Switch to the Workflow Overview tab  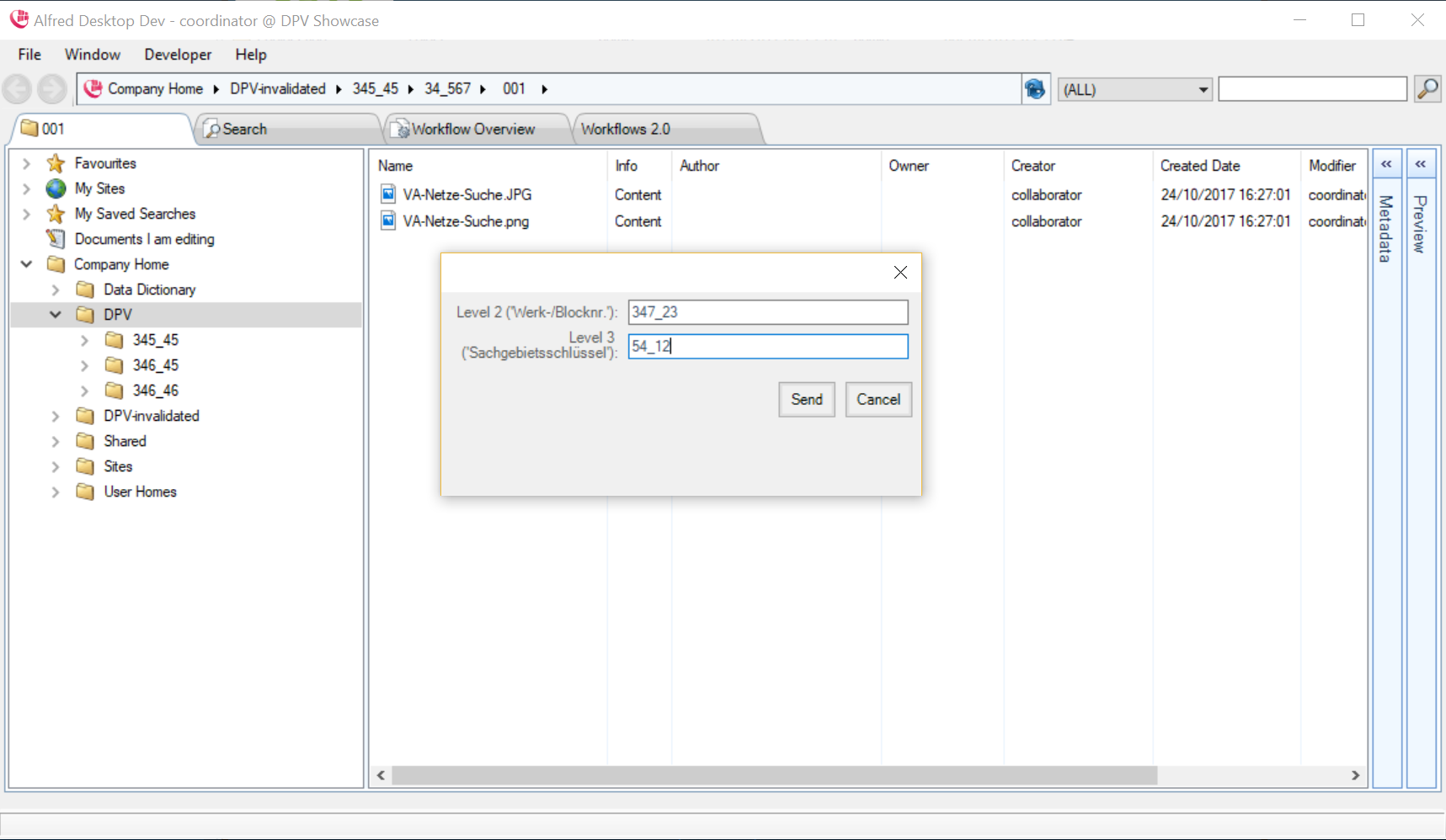(472, 129)
